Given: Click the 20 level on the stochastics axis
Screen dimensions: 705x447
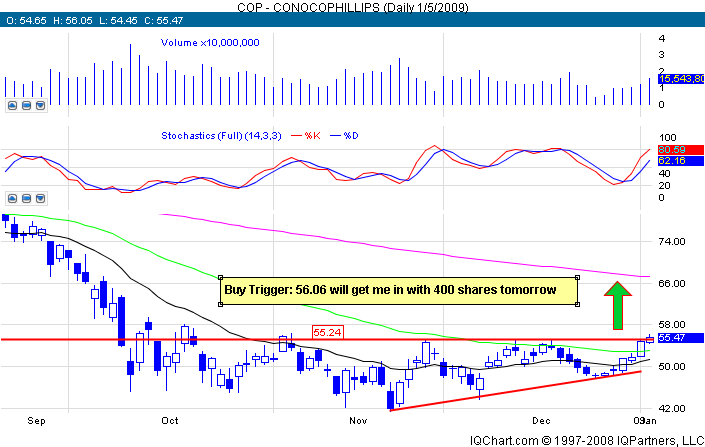Looking at the screenshot, I should (x=664, y=186).
